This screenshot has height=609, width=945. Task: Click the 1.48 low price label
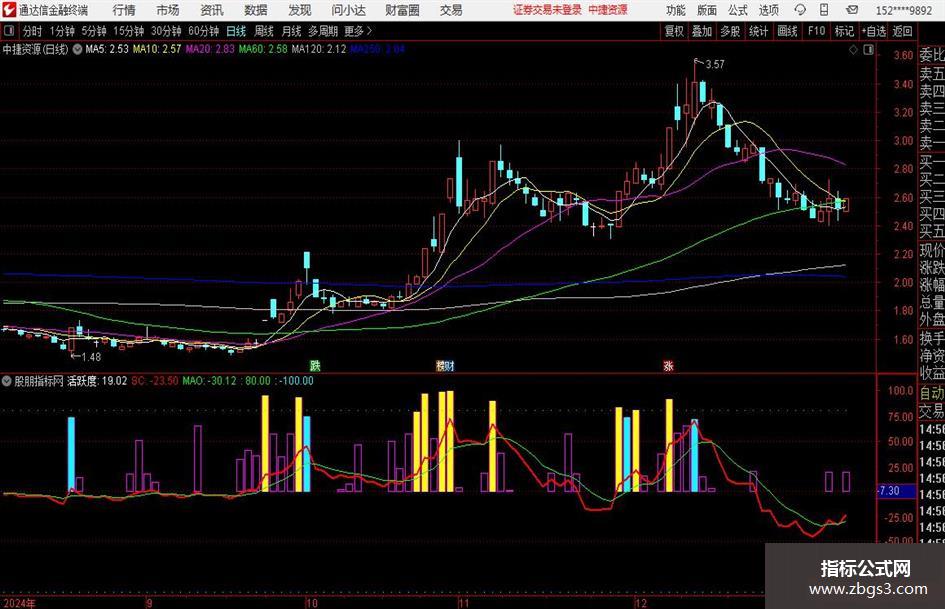(x=91, y=357)
